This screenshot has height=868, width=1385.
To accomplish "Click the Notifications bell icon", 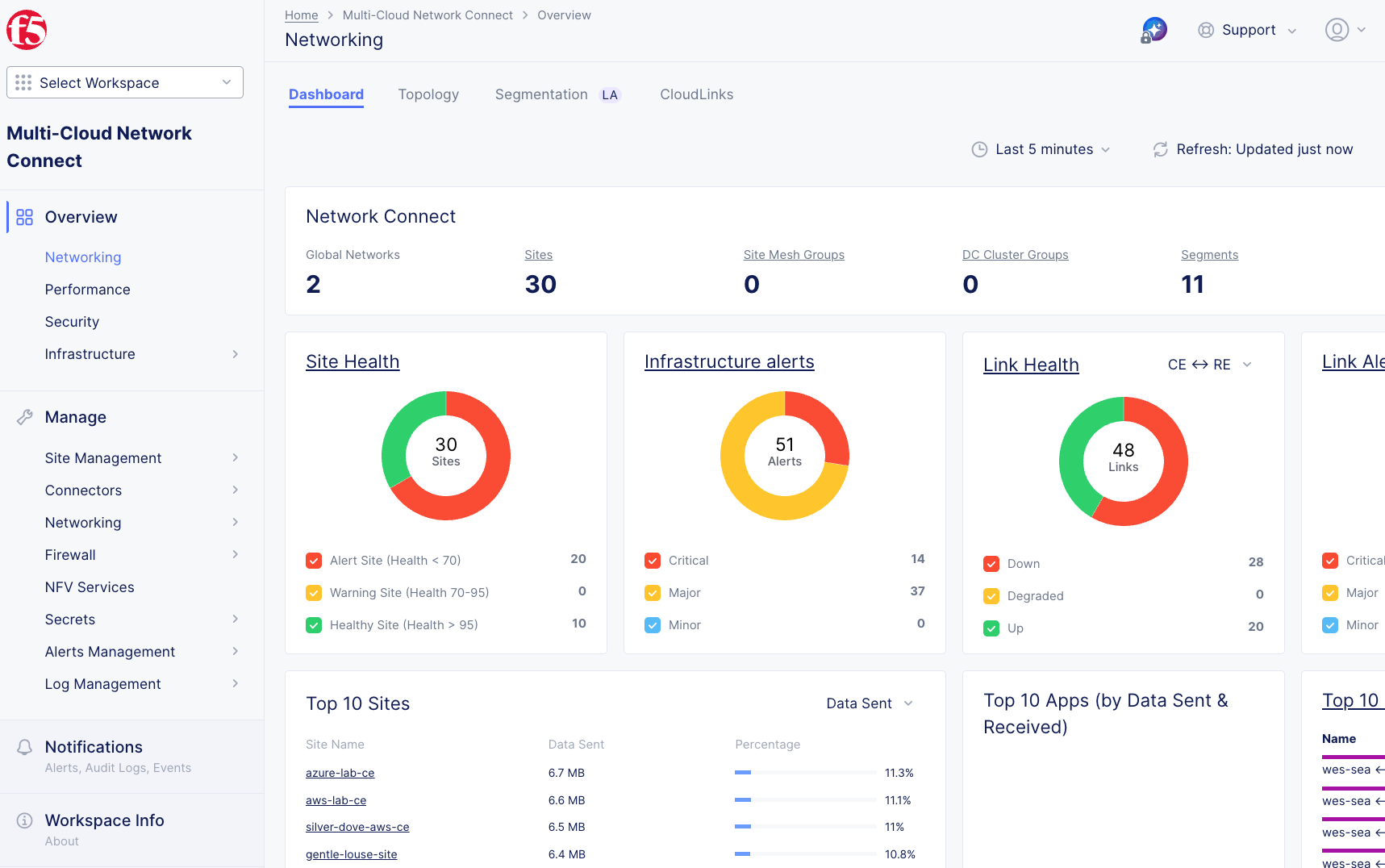I will 25,748.
